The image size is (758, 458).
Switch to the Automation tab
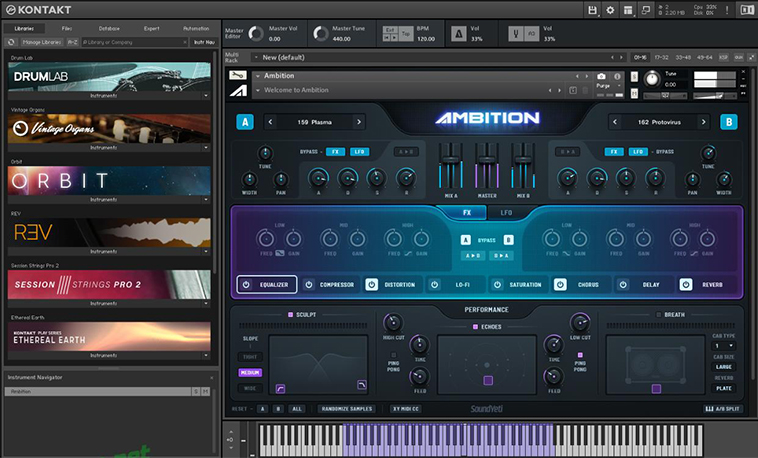(196, 29)
